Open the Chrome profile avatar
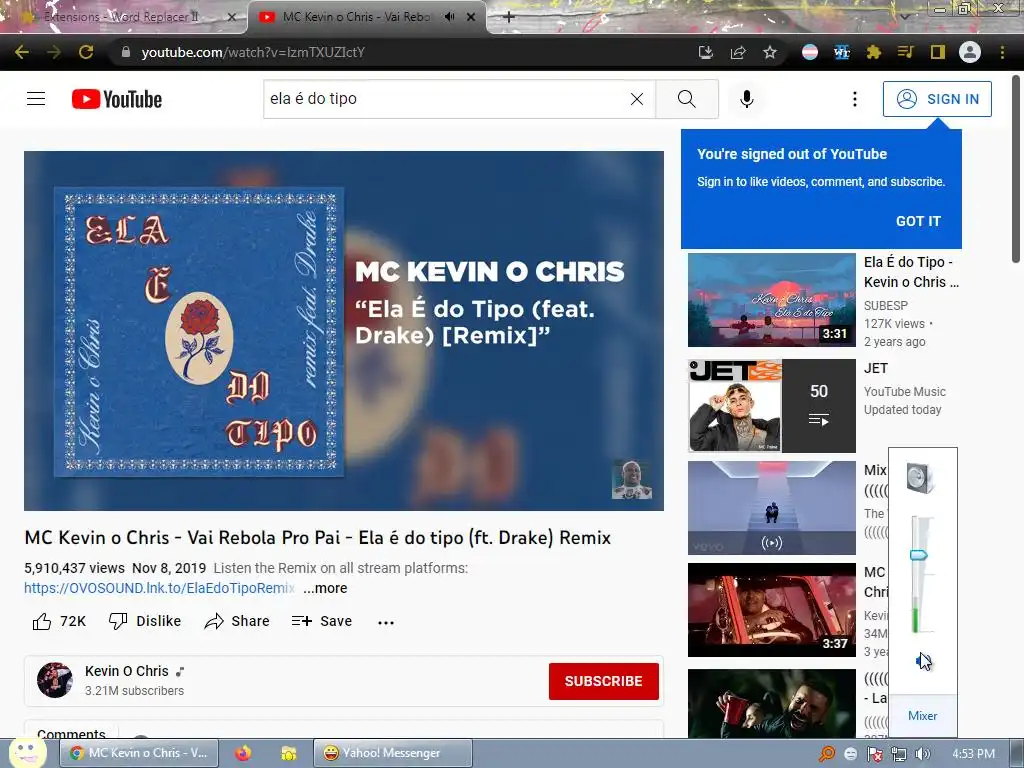This screenshot has width=1024, height=768. 970,52
